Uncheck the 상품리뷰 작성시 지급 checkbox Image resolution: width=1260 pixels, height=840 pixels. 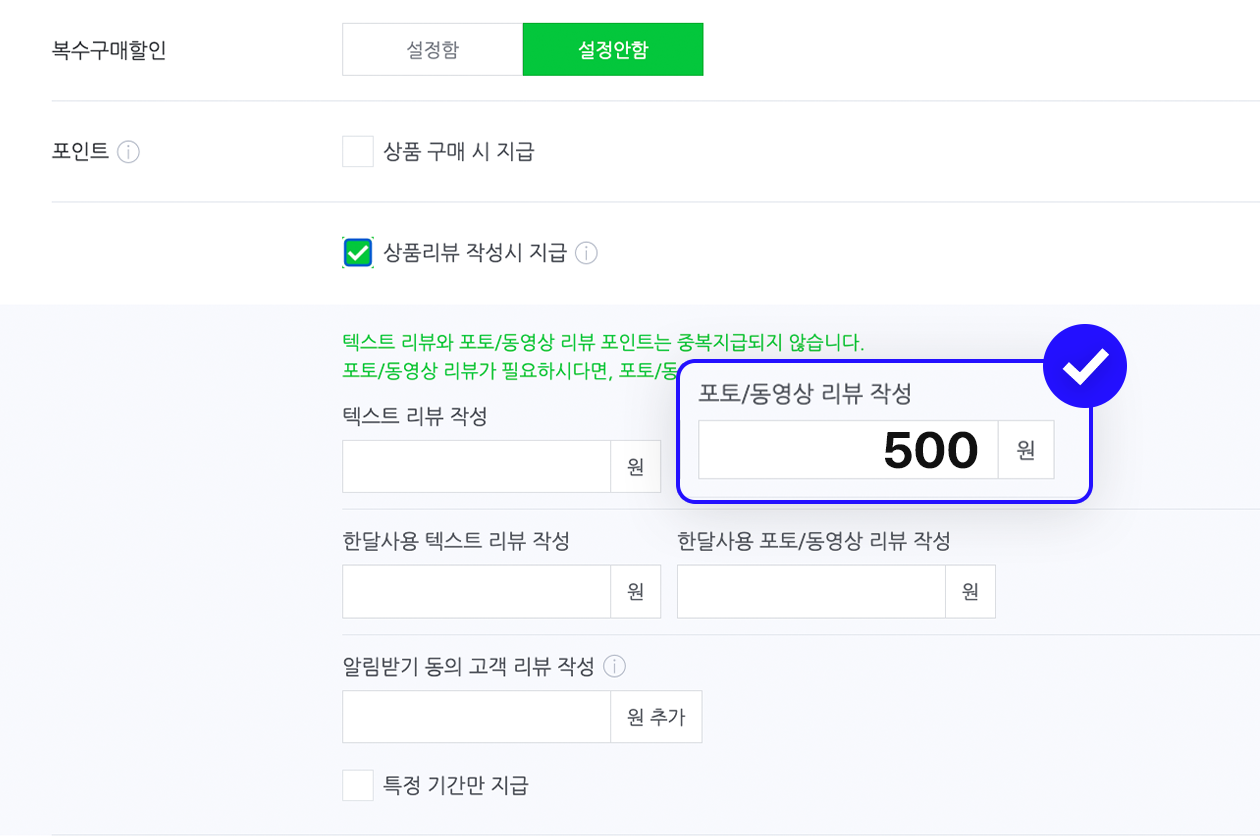point(358,253)
